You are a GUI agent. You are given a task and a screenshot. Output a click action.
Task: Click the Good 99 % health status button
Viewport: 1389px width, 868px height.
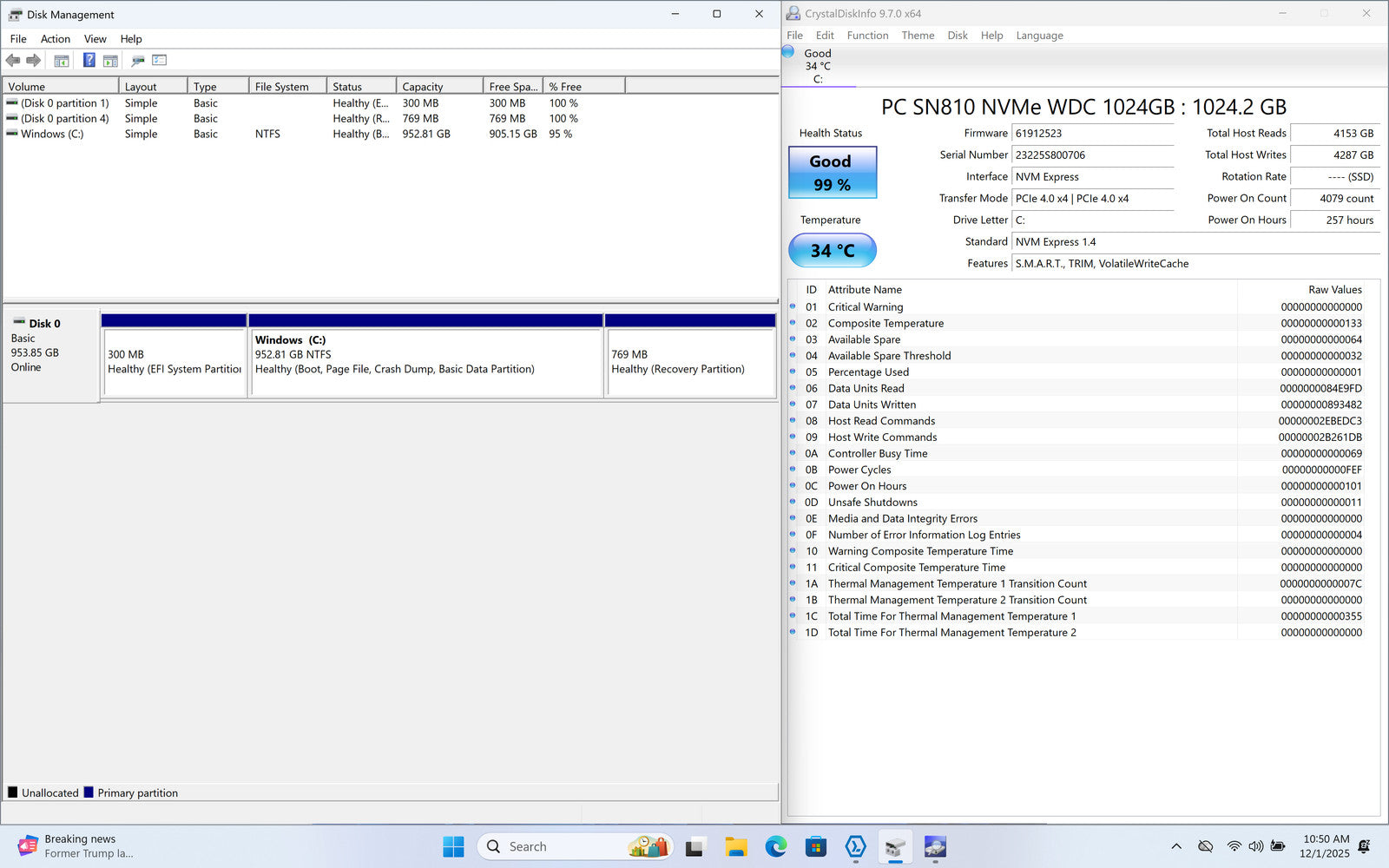(x=833, y=173)
